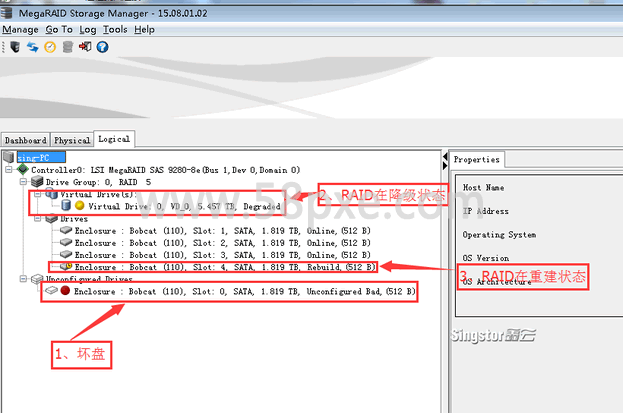
Task: Open help via blue question mark icon
Action: (x=103, y=47)
